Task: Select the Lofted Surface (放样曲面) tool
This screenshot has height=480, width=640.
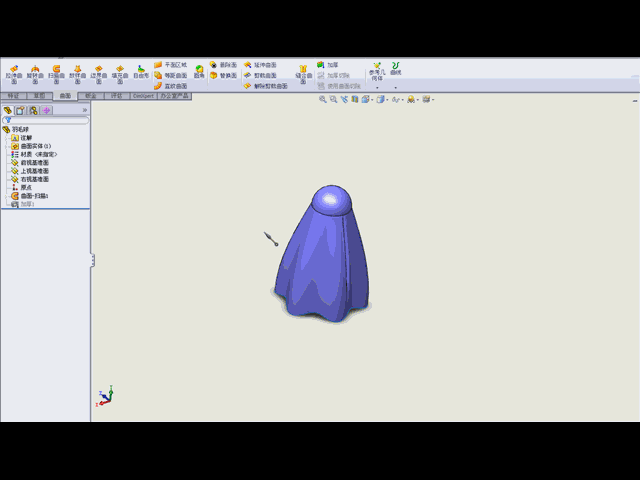Action: click(78, 74)
